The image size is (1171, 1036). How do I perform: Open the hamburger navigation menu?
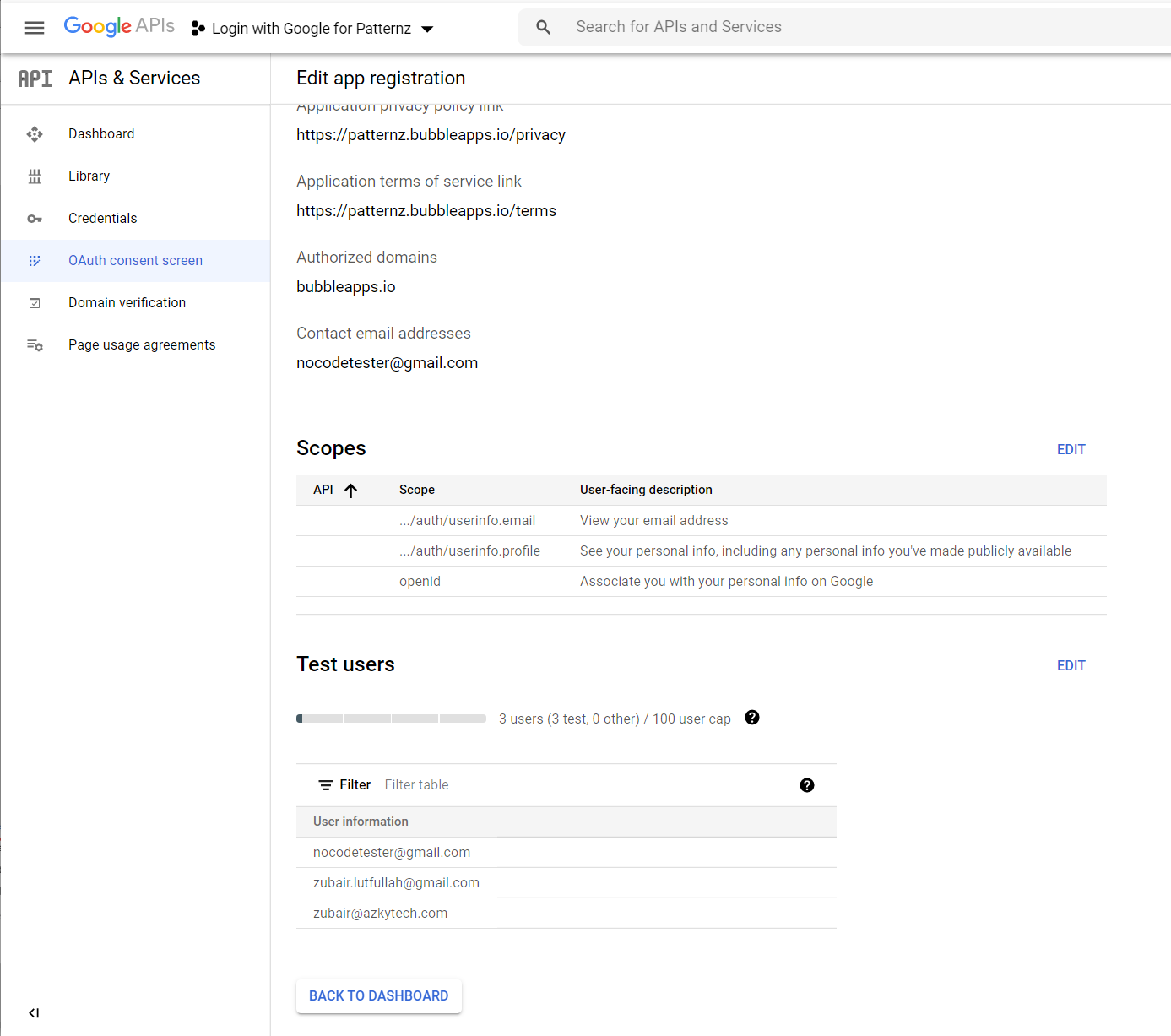[35, 28]
